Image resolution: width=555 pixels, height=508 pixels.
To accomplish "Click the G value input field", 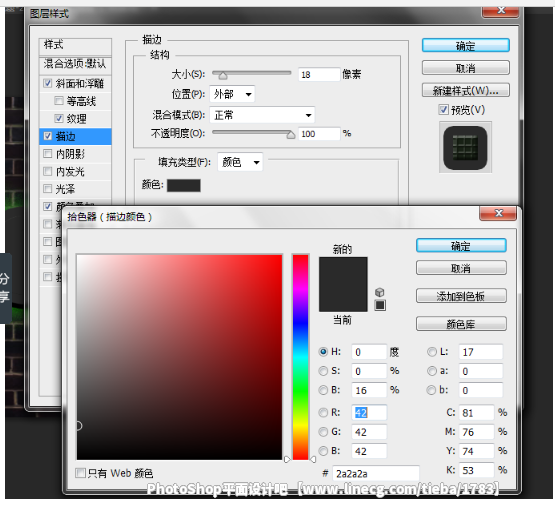I will (369, 432).
